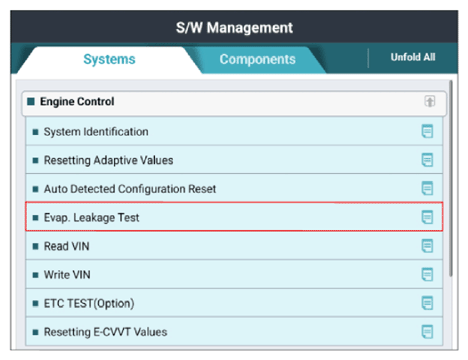Switch to the Components tab
This screenshot has width=468, height=360.
257,59
